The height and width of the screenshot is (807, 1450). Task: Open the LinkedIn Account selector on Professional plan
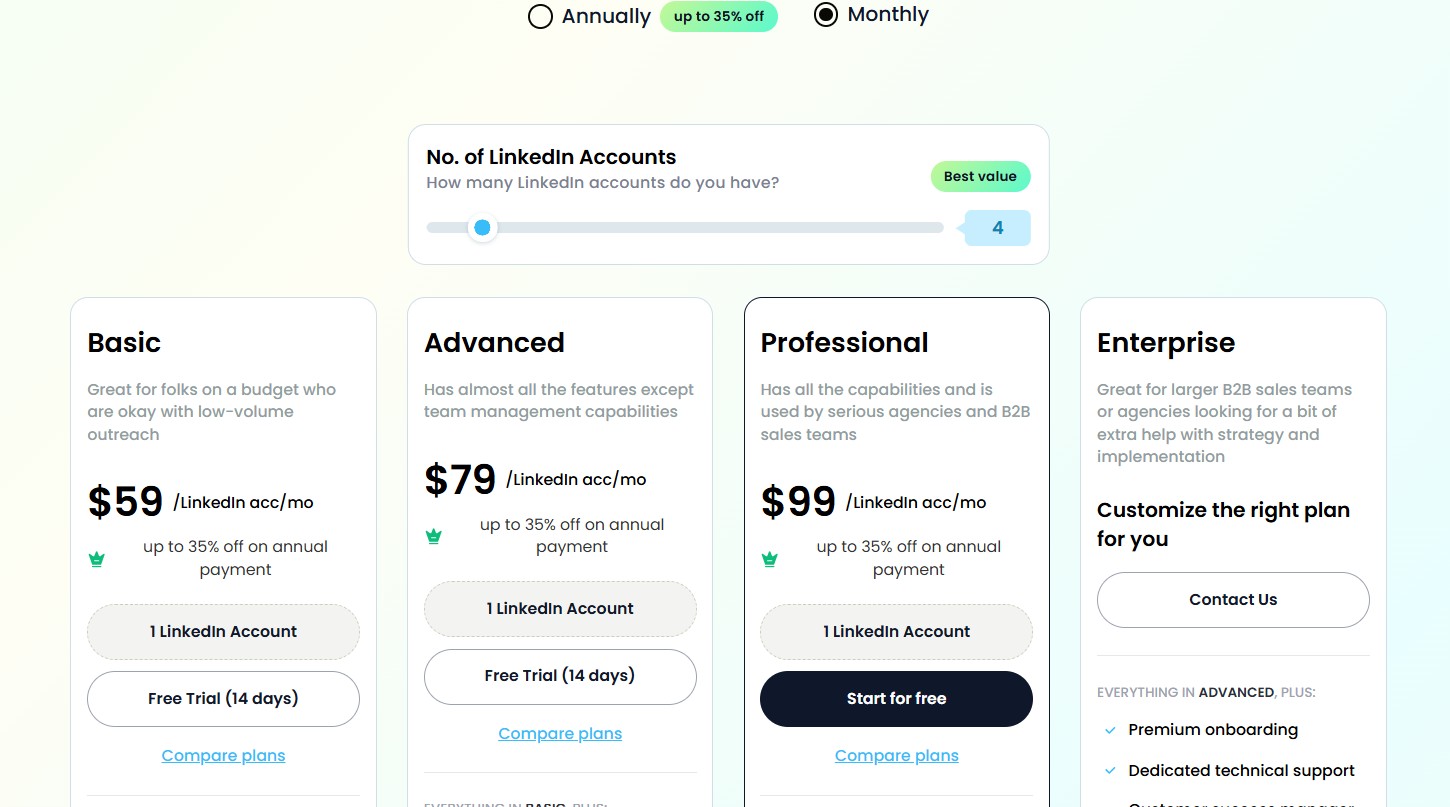pyautogui.click(x=895, y=631)
